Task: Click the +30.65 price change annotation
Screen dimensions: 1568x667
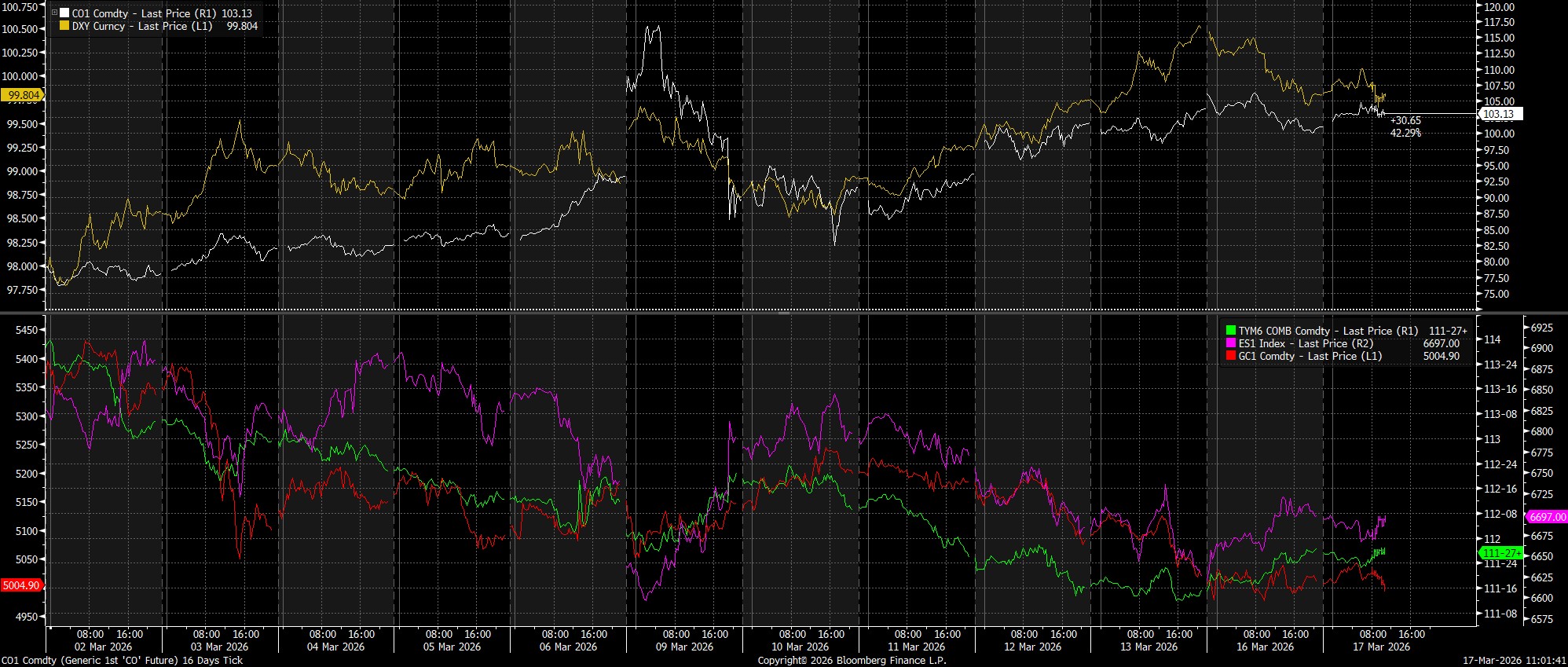Action: tap(1405, 120)
